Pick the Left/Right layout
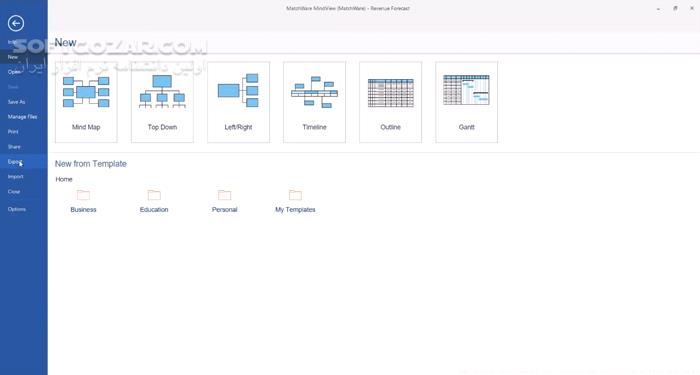 tap(238, 102)
